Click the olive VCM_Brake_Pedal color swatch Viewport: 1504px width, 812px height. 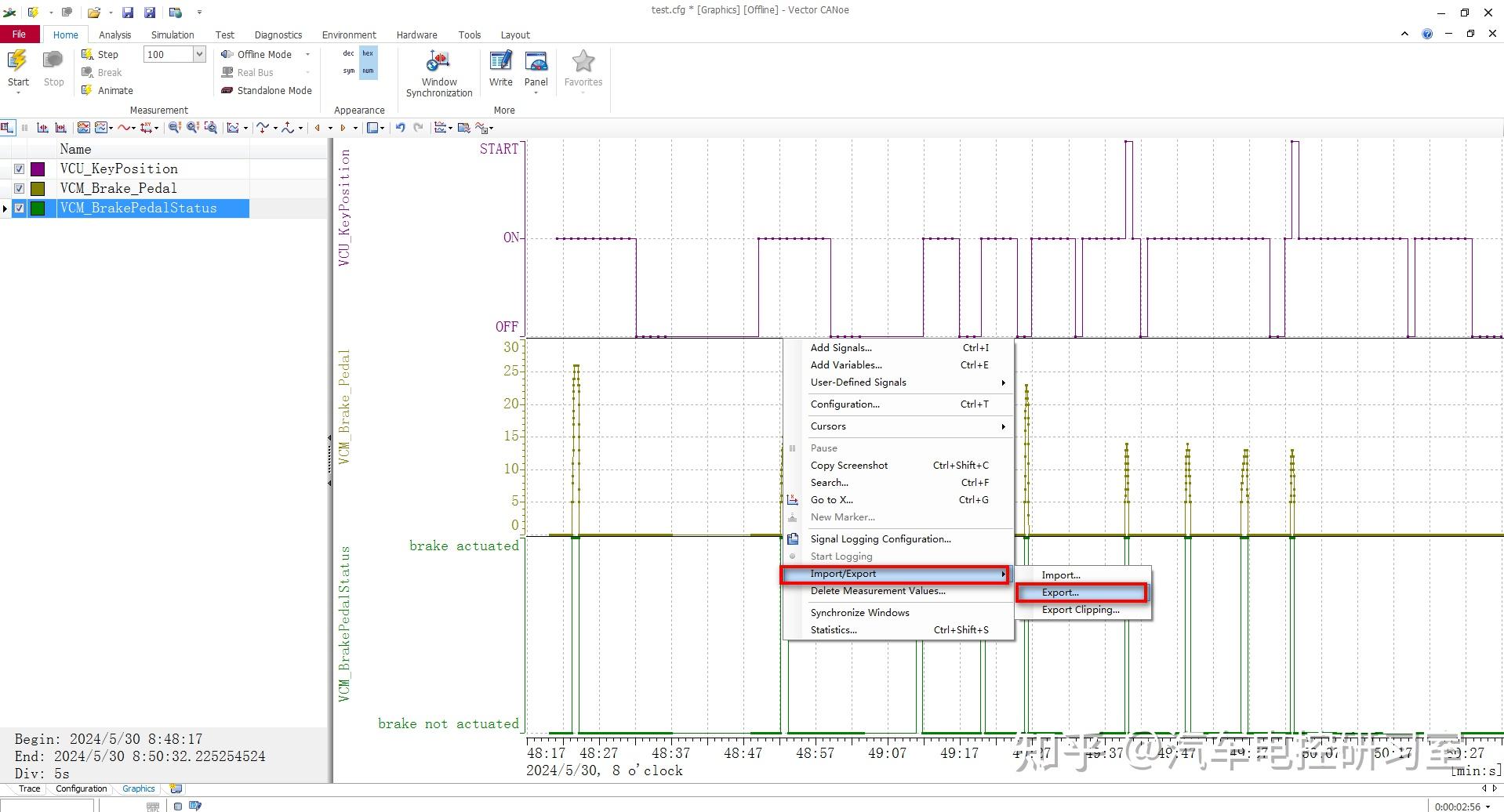[38, 188]
